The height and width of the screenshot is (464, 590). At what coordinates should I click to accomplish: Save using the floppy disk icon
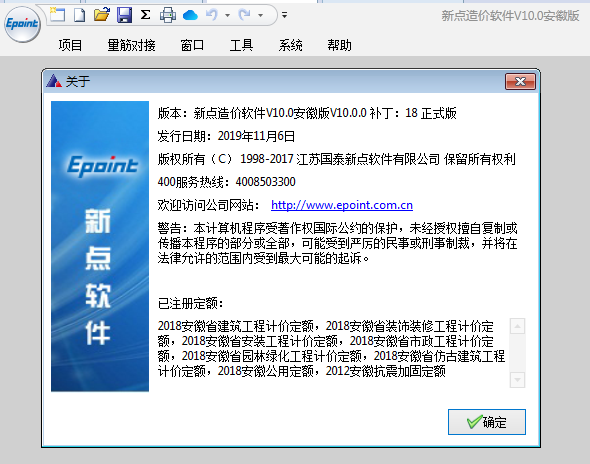click(x=124, y=15)
